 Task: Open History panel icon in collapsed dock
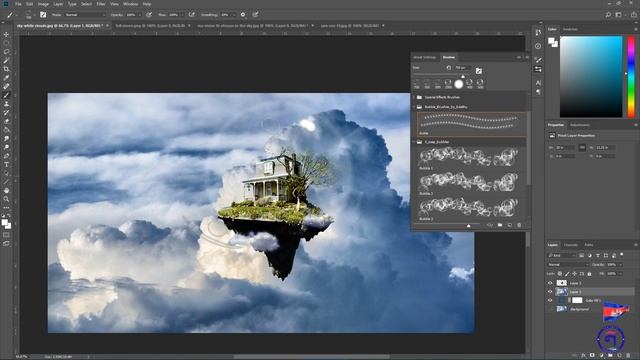(x=538, y=33)
